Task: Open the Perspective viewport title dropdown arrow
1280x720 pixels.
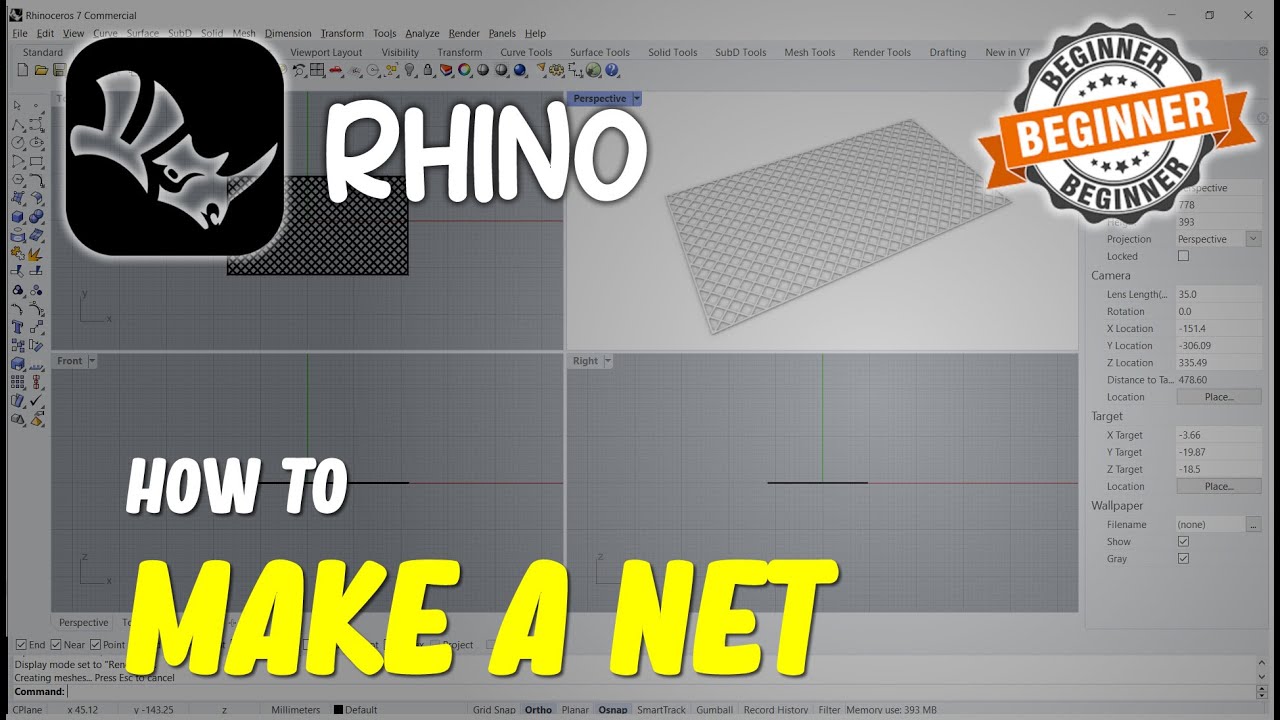Action: (x=636, y=98)
